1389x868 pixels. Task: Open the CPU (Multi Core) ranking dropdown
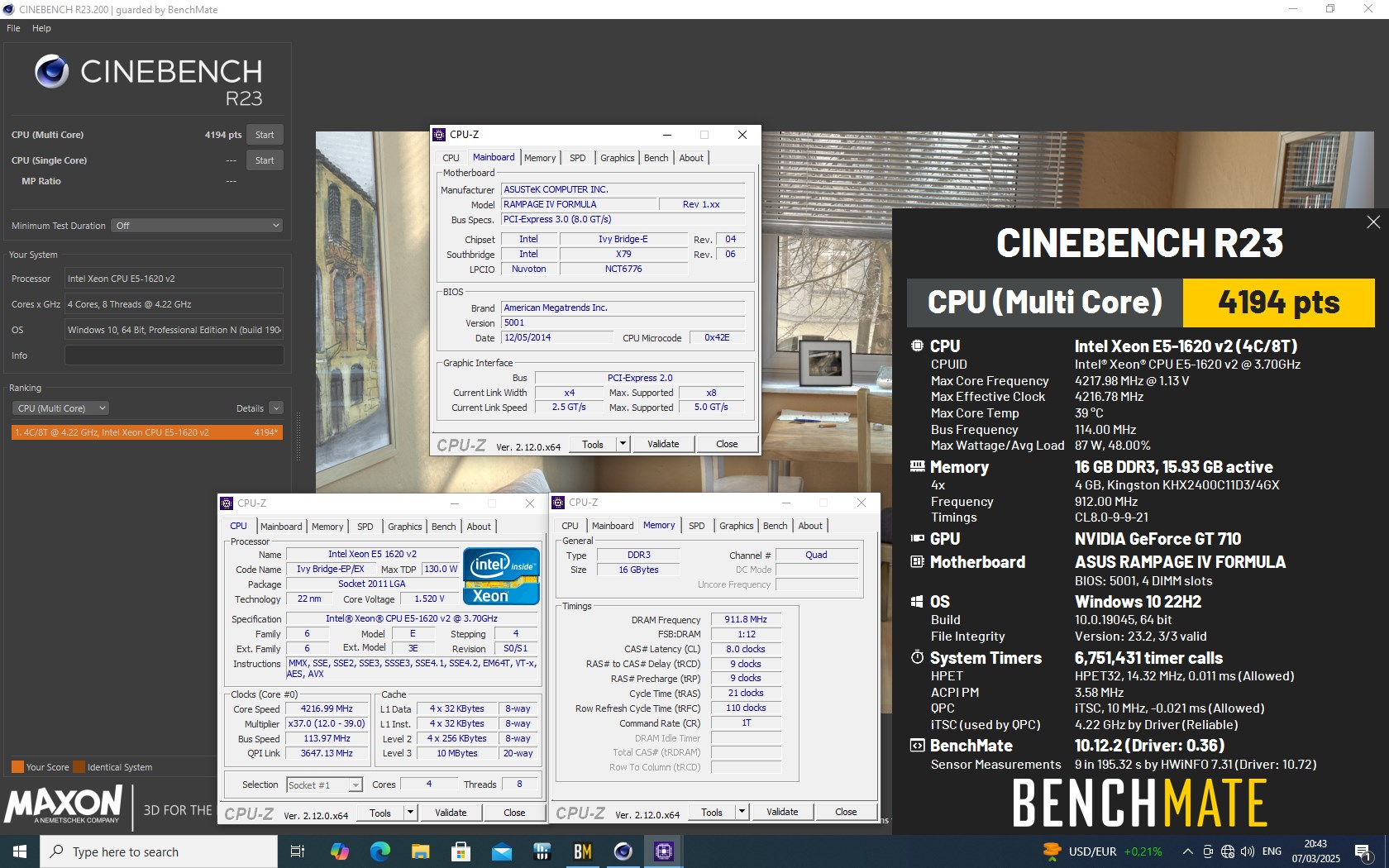point(61,408)
